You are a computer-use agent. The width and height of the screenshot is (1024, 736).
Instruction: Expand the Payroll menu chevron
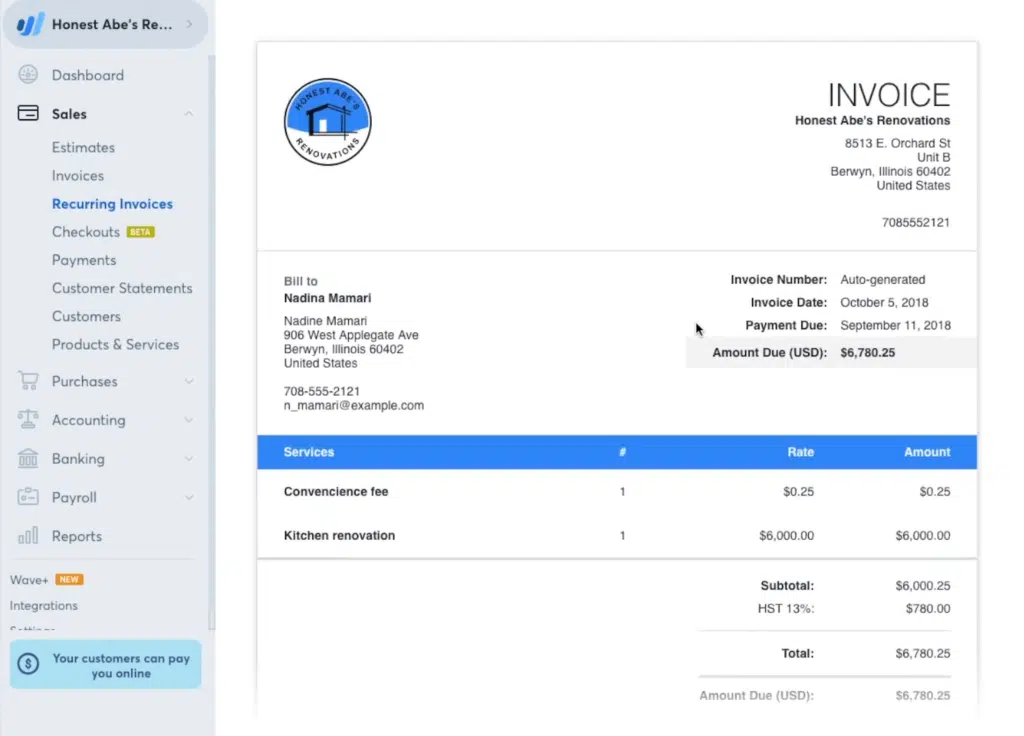(x=189, y=497)
